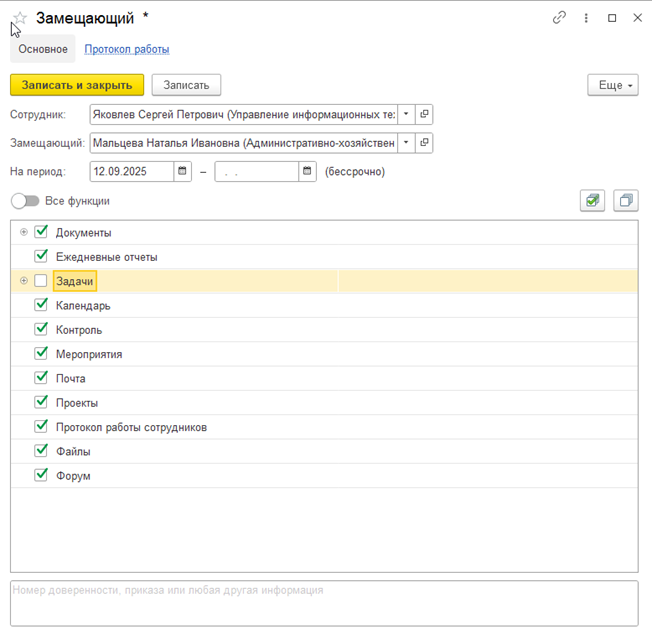Image resolution: width=652 pixels, height=634 pixels.
Task: Click into the comment field for доверенность info
Action: click(x=324, y=602)
